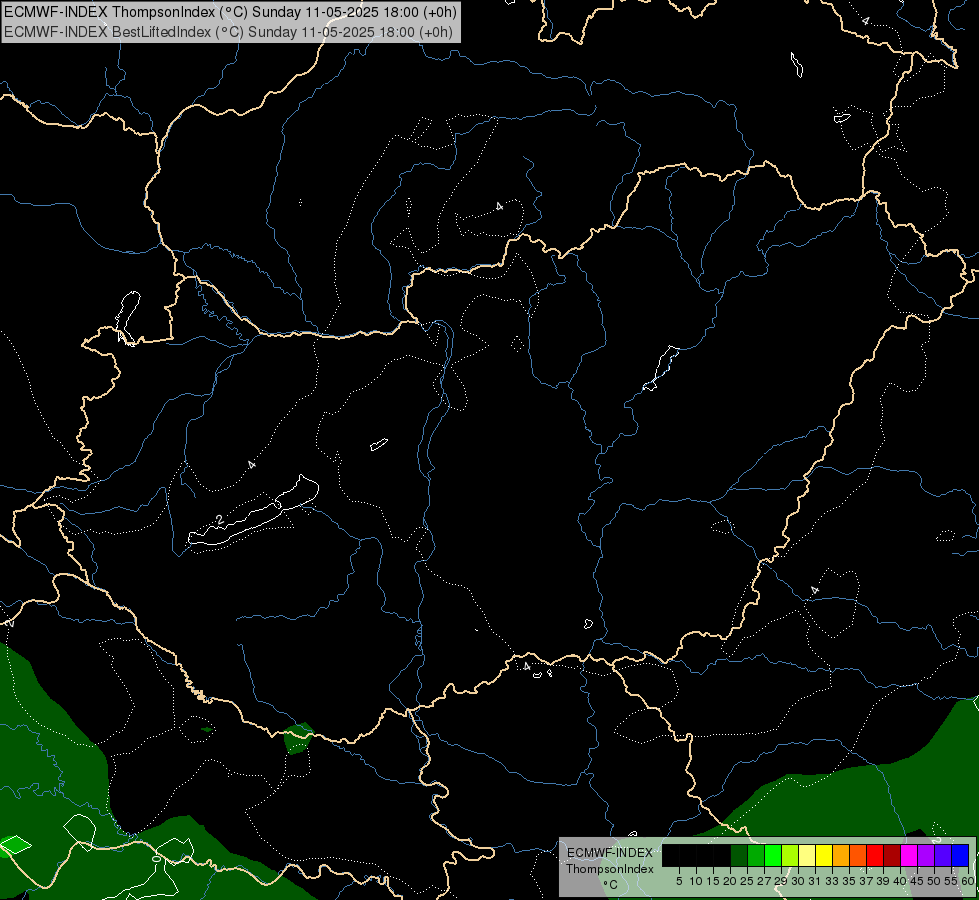Viewport: 979px width, 900px height.
Task: Select the bright green 27-29 legend swatch
Action: (773, 855)
